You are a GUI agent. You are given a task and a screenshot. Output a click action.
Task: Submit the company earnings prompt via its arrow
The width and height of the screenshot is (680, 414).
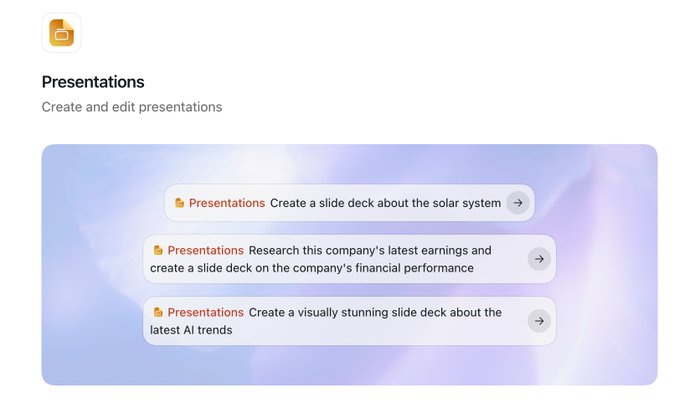coord(539,259)
